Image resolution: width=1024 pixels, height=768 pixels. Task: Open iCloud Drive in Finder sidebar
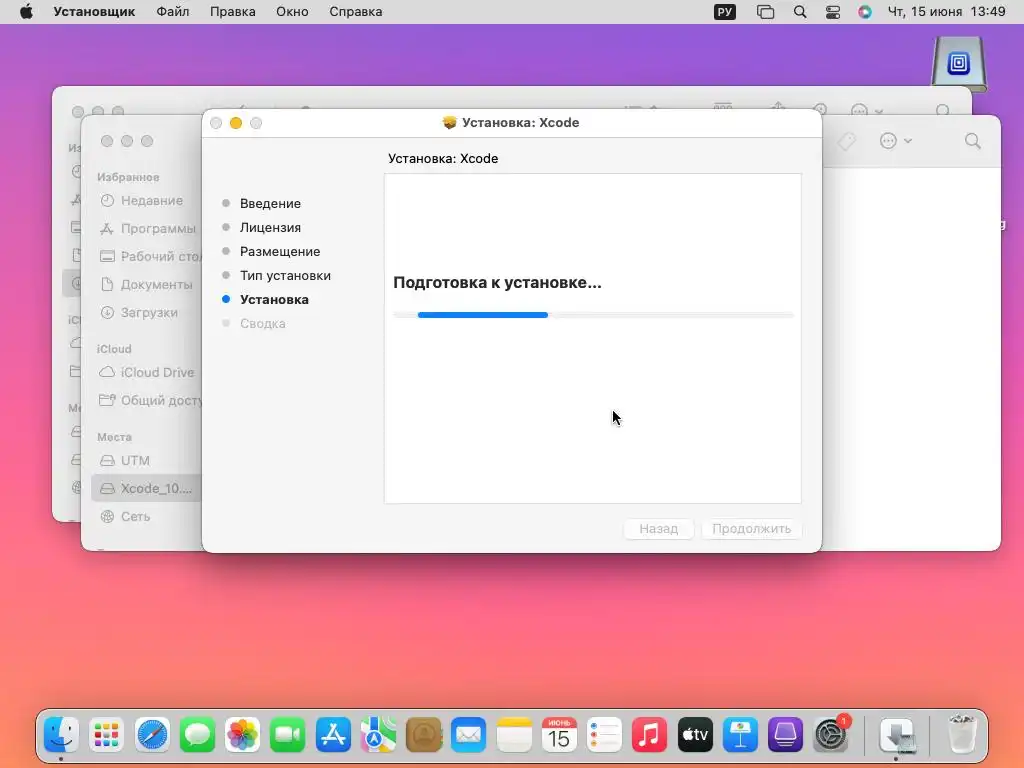[157, 372]
